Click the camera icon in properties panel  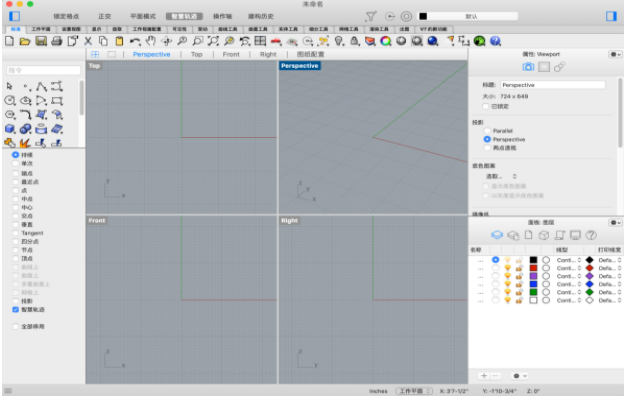[x=528, y=67]
